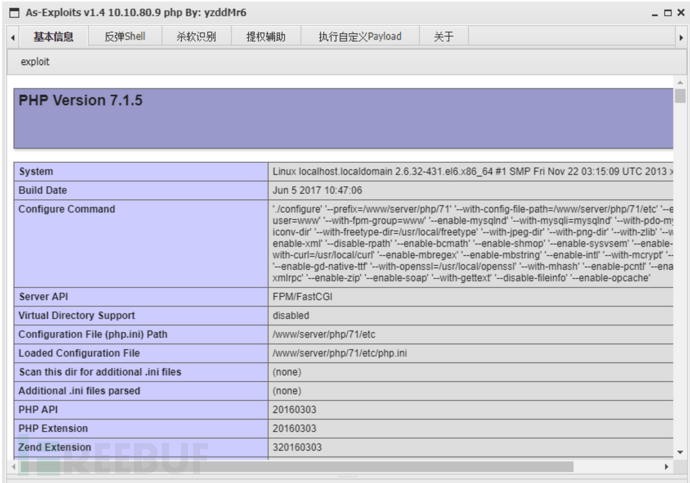
Task: Minimize the As-Exploits window
Action: (x=655, y=13)
